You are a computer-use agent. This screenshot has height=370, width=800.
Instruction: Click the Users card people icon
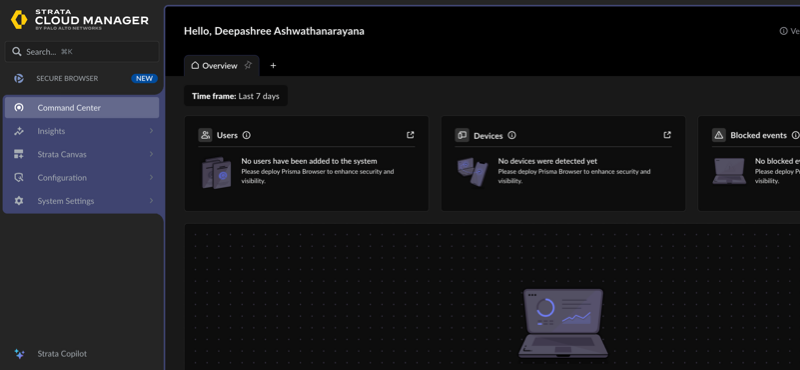click(x=205, y=135)
